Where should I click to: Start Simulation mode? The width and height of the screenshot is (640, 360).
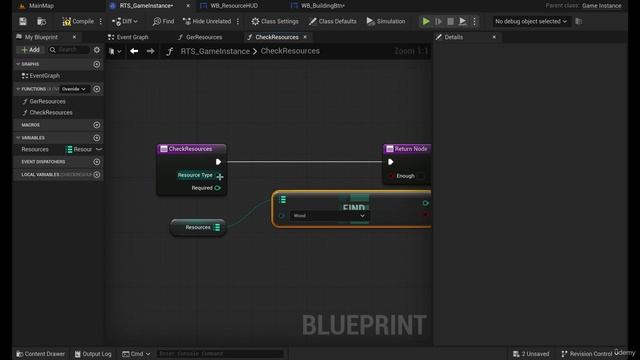[386, 21]
